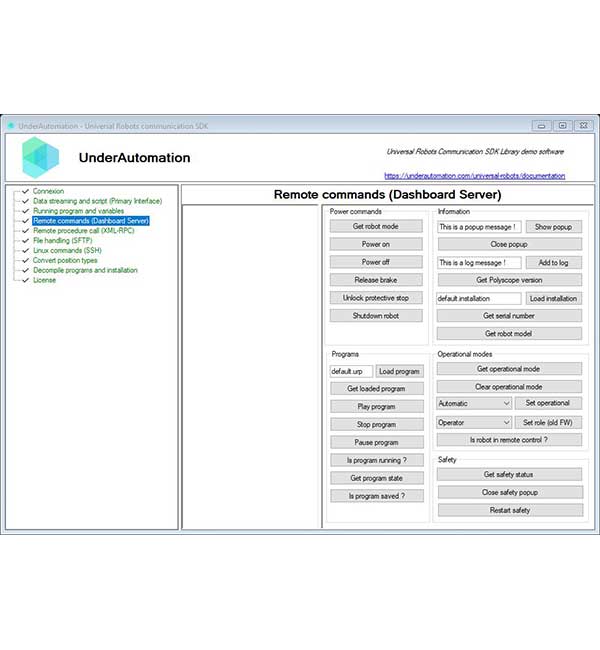600x650 pixels.
Task: Open Remote procedure call (XML-RPC)
Action: click(84, 230)
